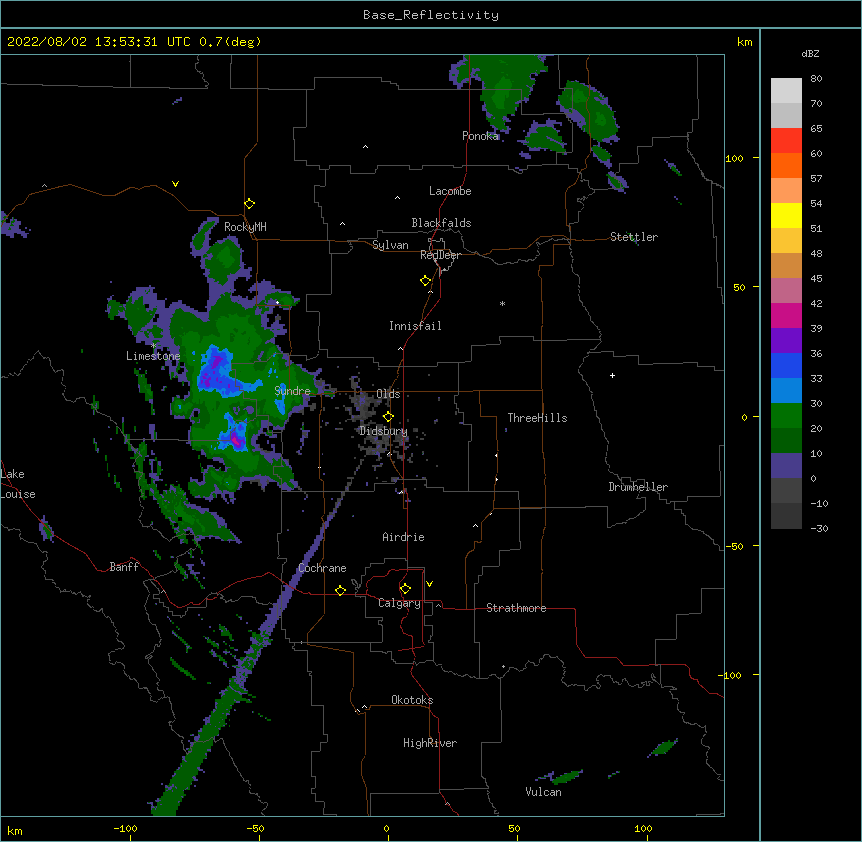This screenshot has height=842, width=862.
Task: Click the Drumheller town label
Action: coord(638,487)
